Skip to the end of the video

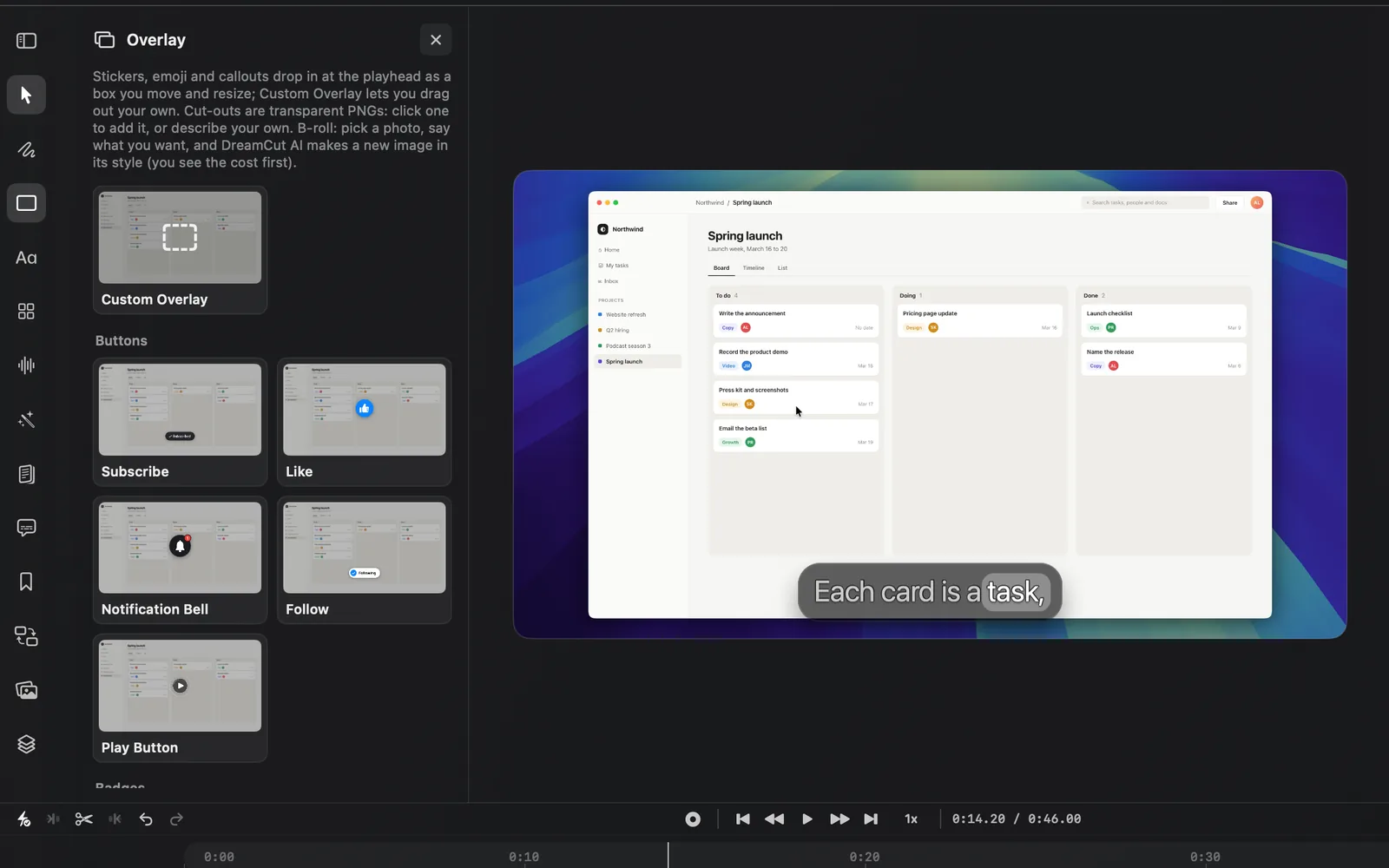pyautogui.click(x=871, y=819)
